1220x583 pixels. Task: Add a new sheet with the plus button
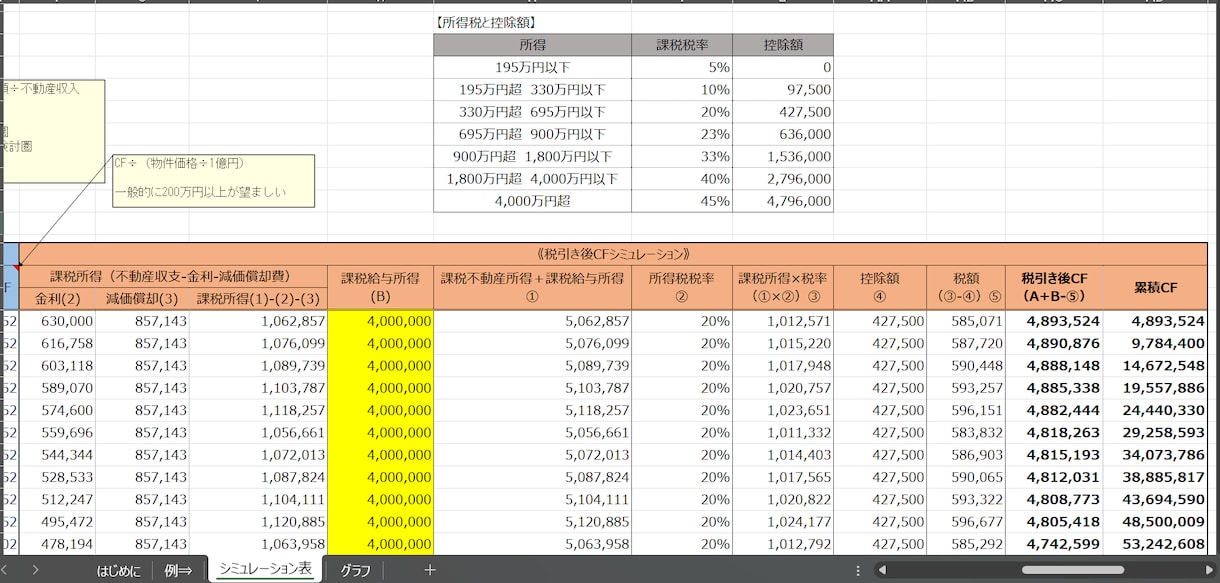430,570
